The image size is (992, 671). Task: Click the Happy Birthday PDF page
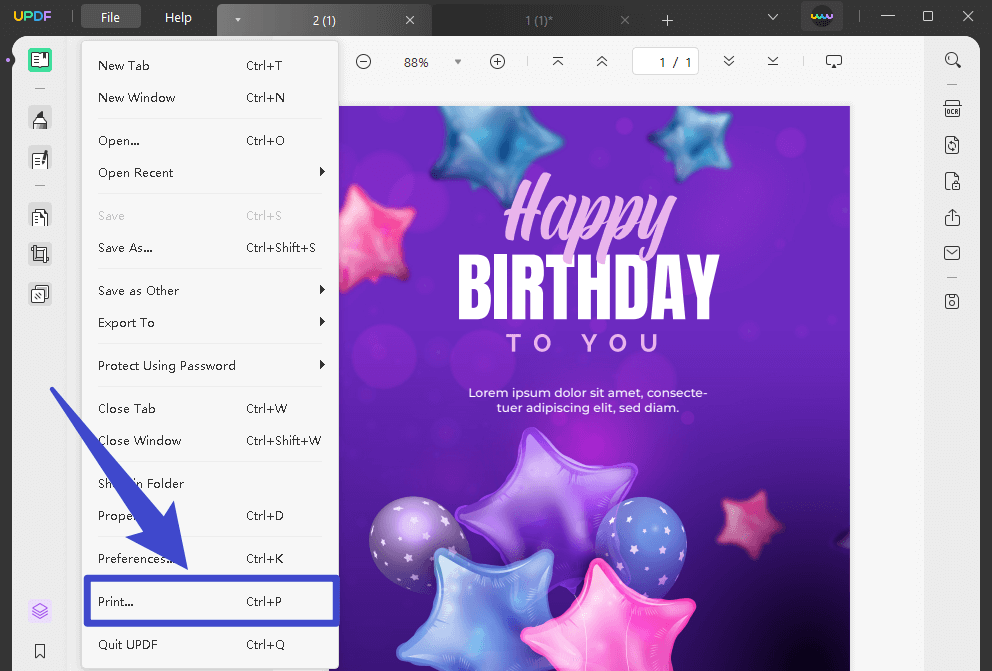point(594,388)
